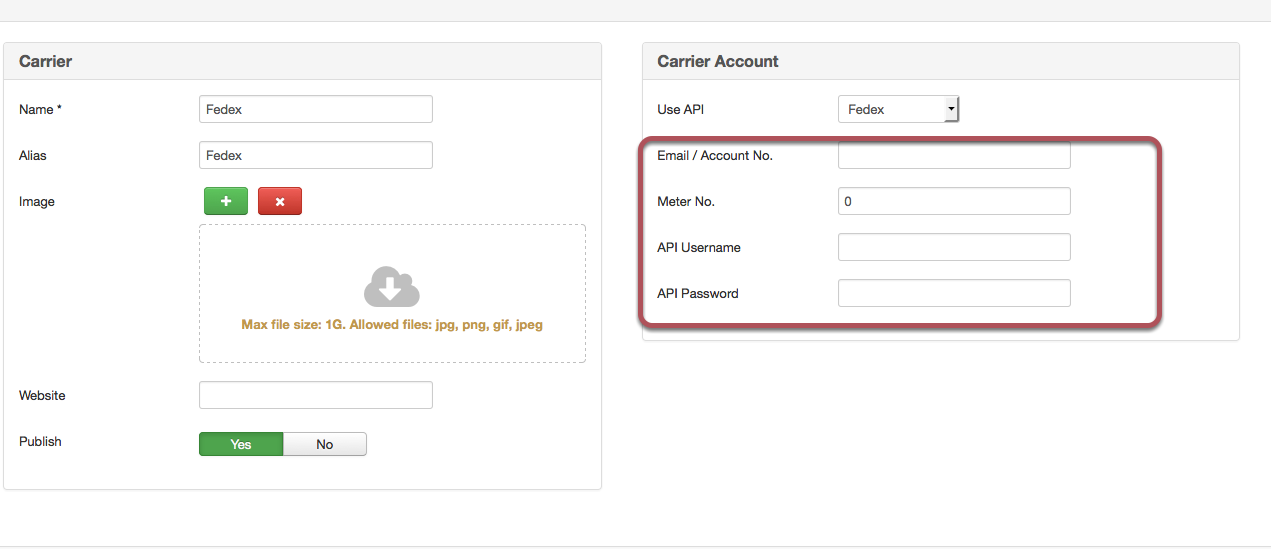Set Publish to Yes
The height and width of the screenshot is (559, 1271).
pos(241,444)
